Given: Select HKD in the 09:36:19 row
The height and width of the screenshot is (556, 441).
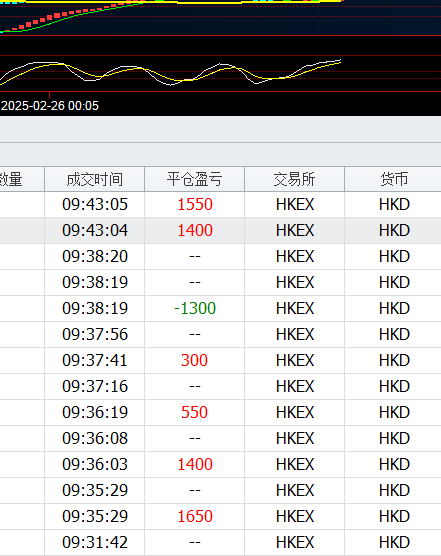Looking at the screenshot, I should click(x=394, y=412).
